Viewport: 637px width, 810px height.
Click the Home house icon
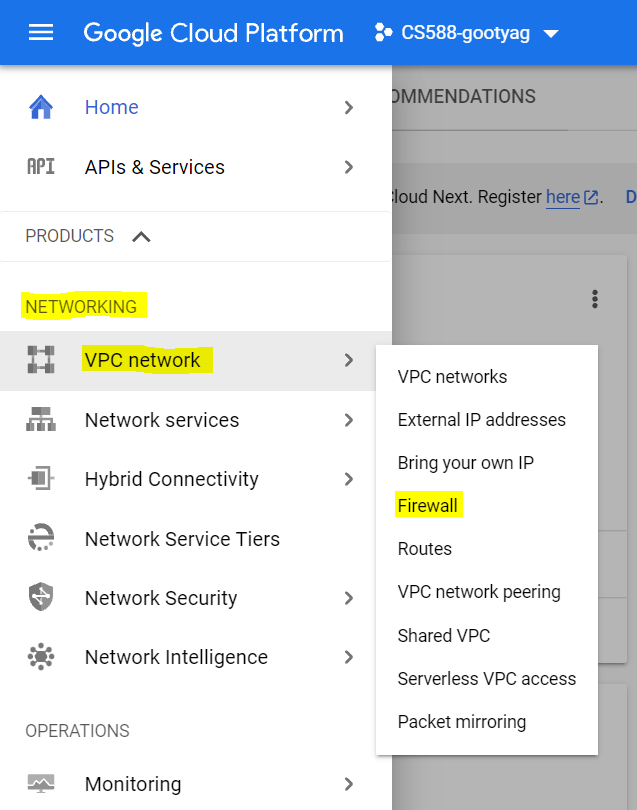pos(41,107)
